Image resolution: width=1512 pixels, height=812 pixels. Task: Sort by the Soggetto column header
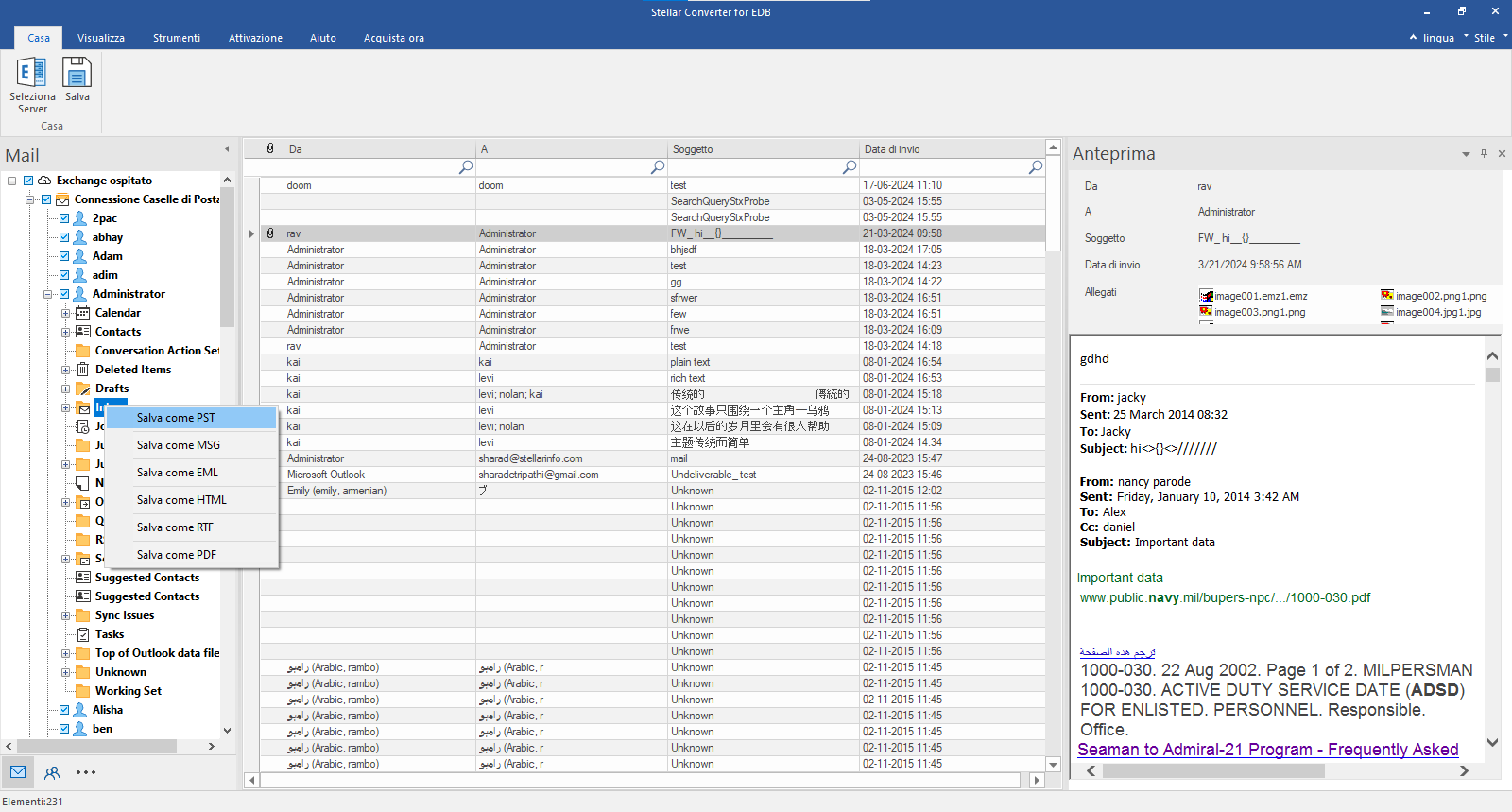[x=763, y=149]
